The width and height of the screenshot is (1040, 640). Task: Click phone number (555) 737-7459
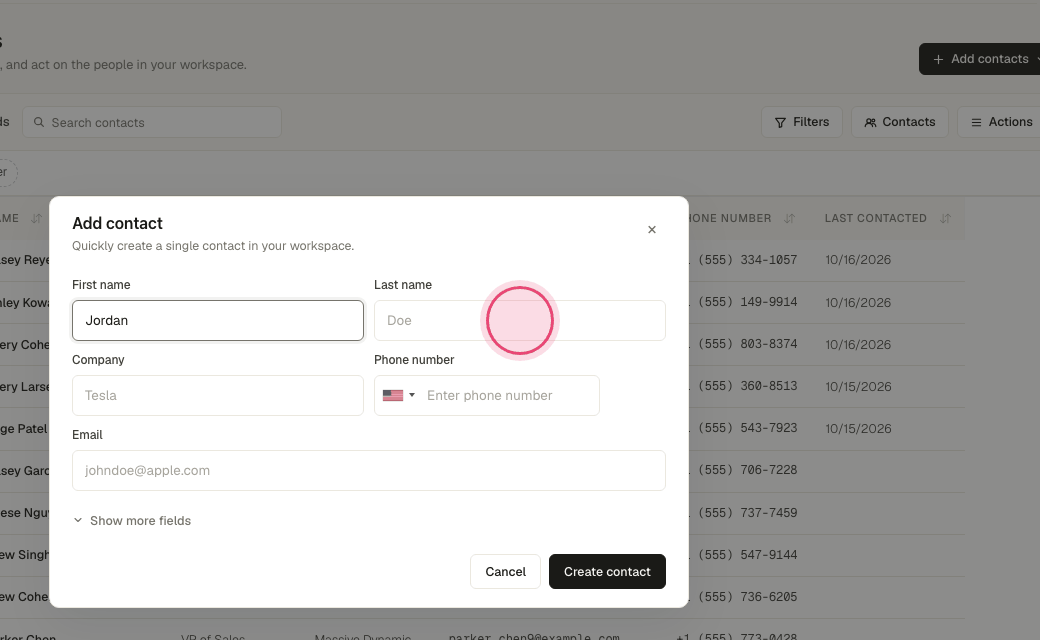click(748, 513)
